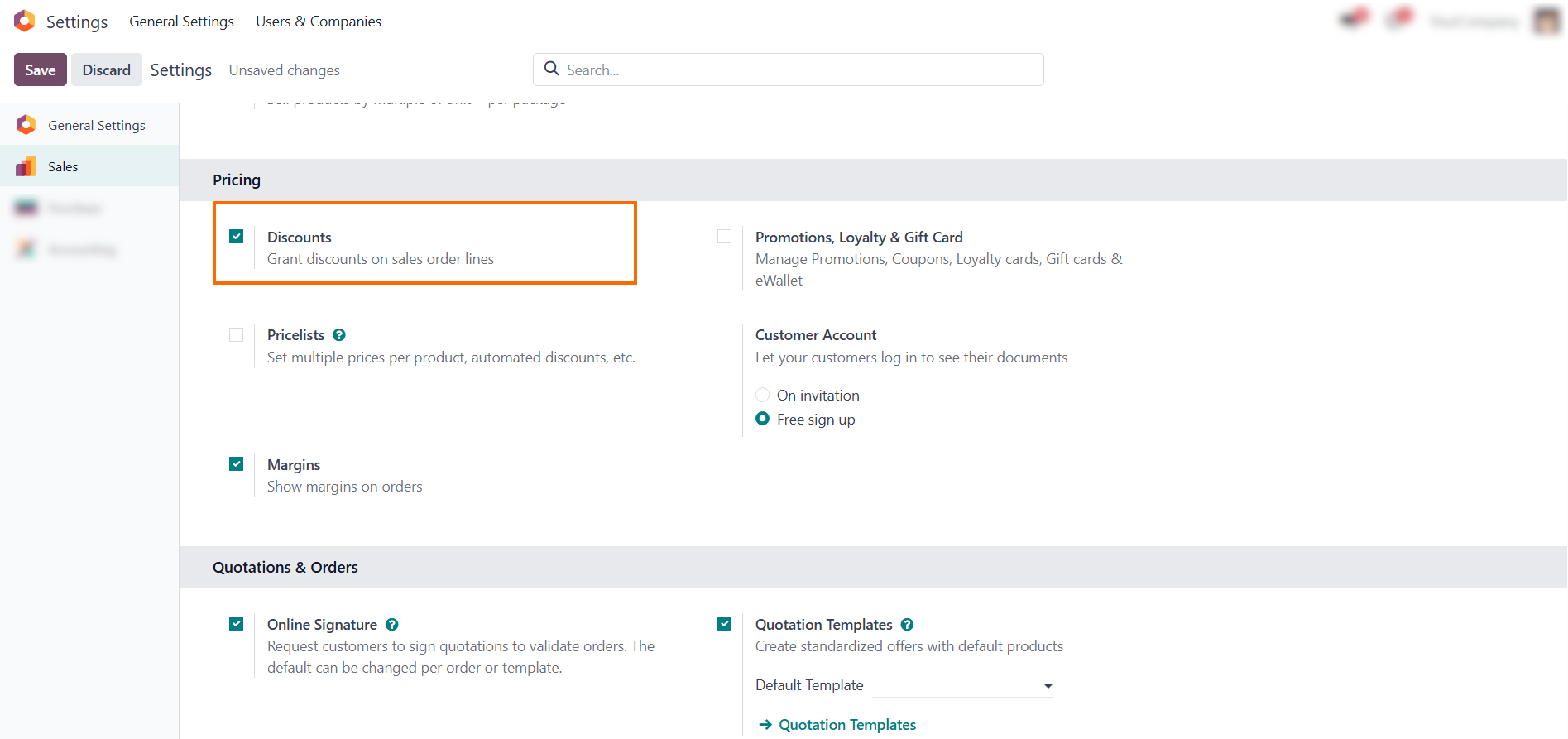
Task: Click the Quotations & Orders section header
Action: (285, 568)
